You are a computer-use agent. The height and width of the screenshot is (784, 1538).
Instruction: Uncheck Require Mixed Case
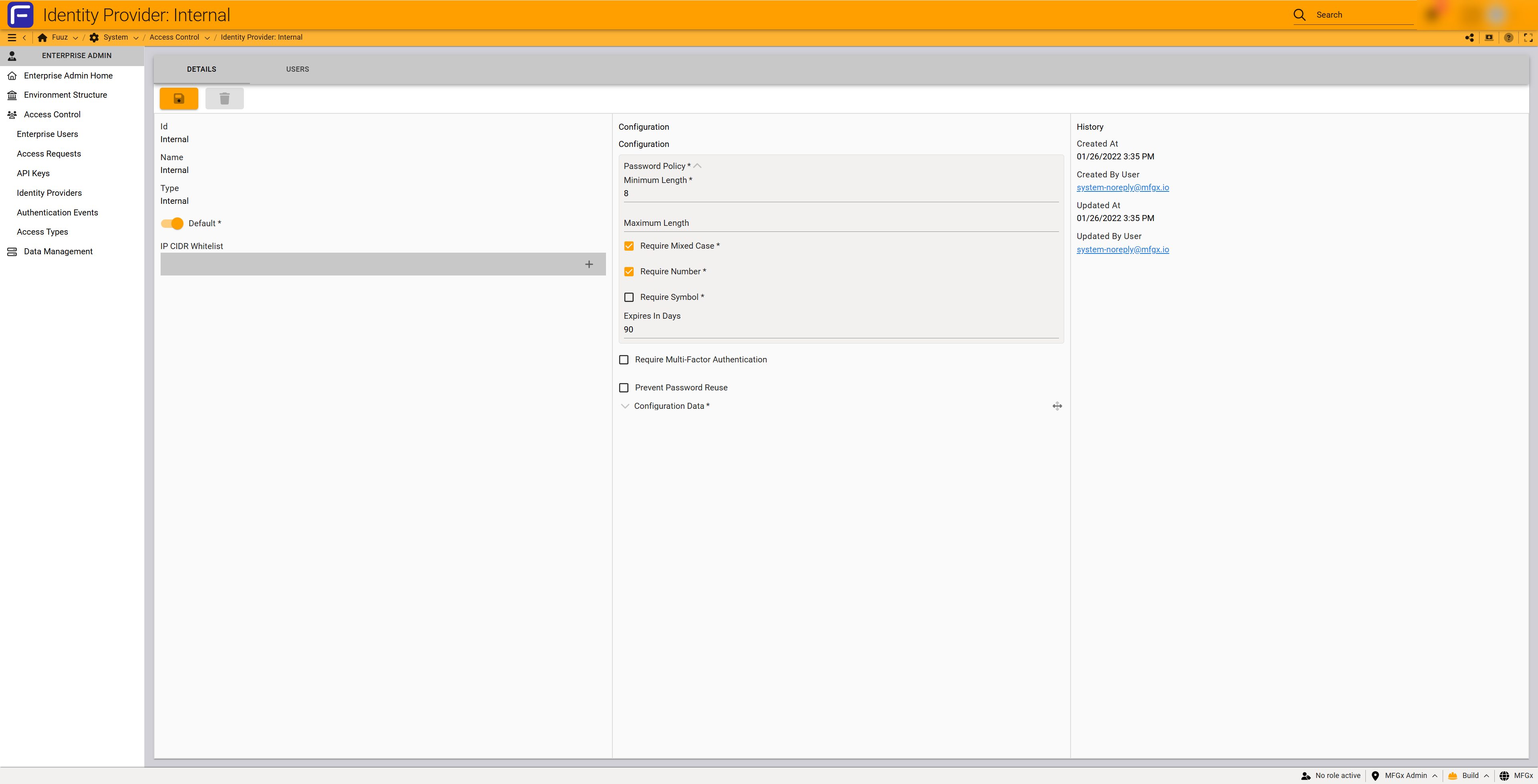629,246
